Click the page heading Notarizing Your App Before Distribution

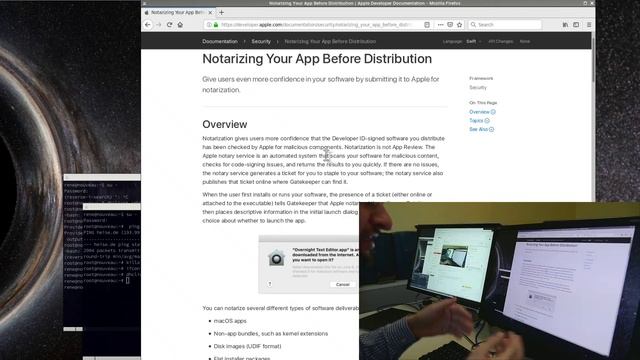coord(317,59)
